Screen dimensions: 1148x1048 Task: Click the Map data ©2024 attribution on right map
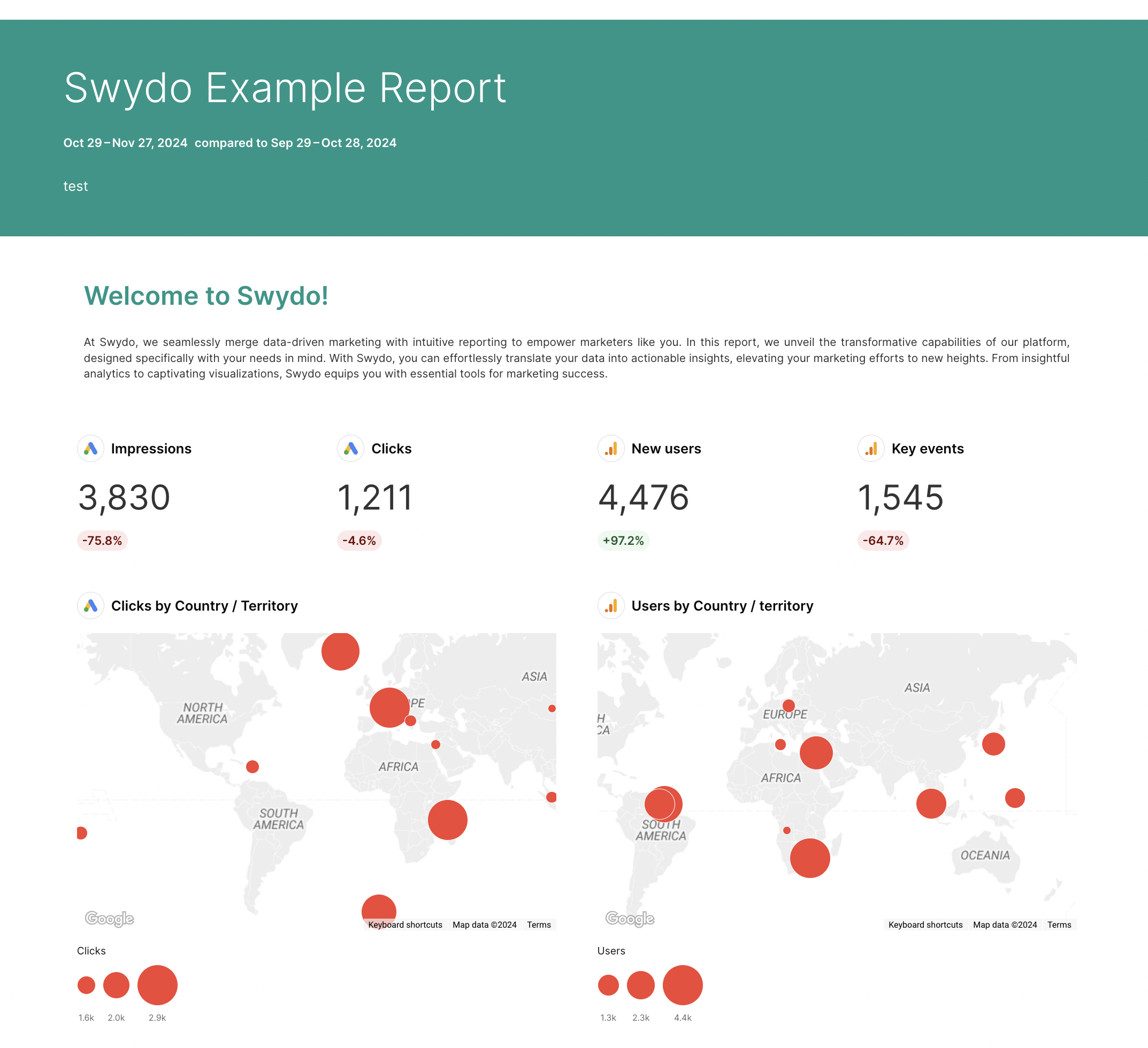(1005, 924)
